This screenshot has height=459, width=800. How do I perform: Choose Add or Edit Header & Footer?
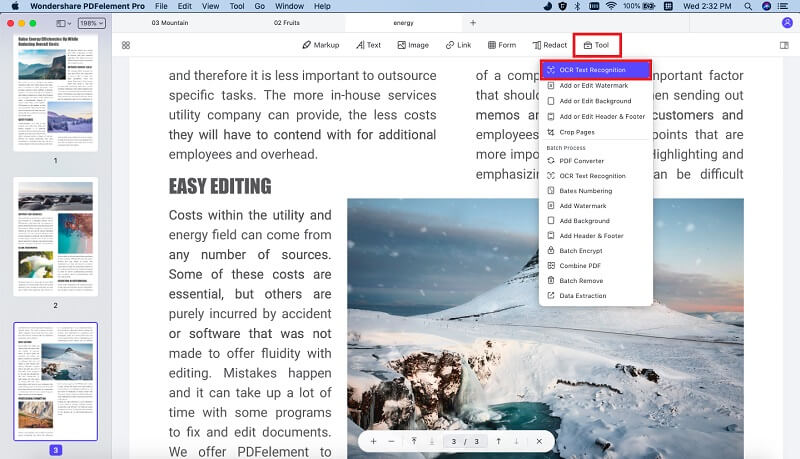pos(596,116)
